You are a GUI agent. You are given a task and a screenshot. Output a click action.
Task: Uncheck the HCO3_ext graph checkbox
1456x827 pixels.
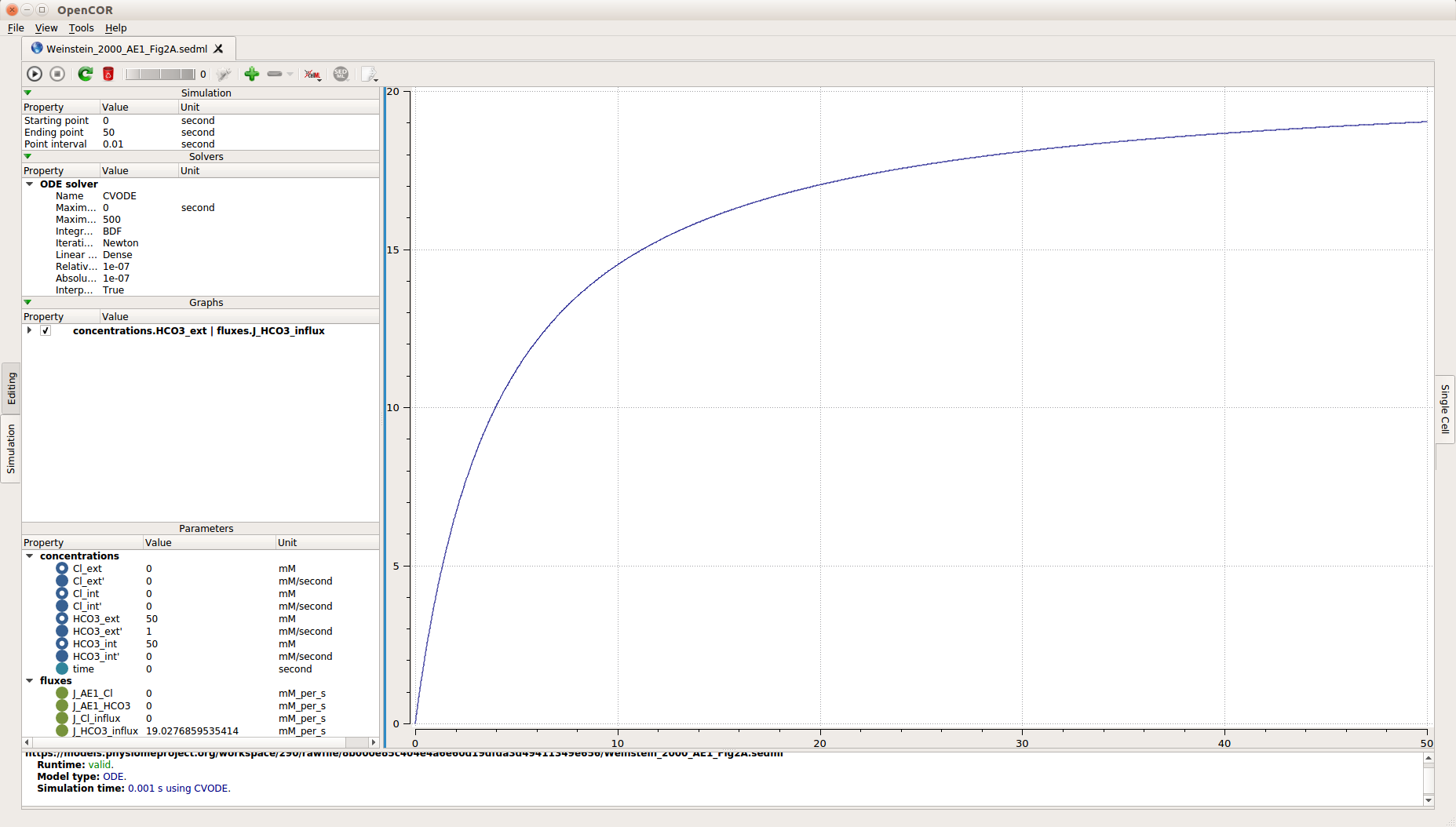click(46, 331)
